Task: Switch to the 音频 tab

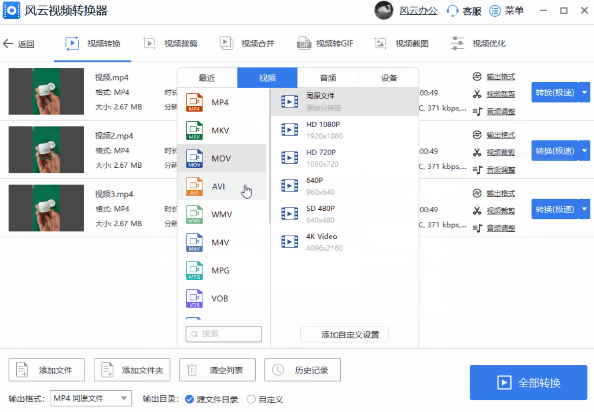Action: click(328, 78)
